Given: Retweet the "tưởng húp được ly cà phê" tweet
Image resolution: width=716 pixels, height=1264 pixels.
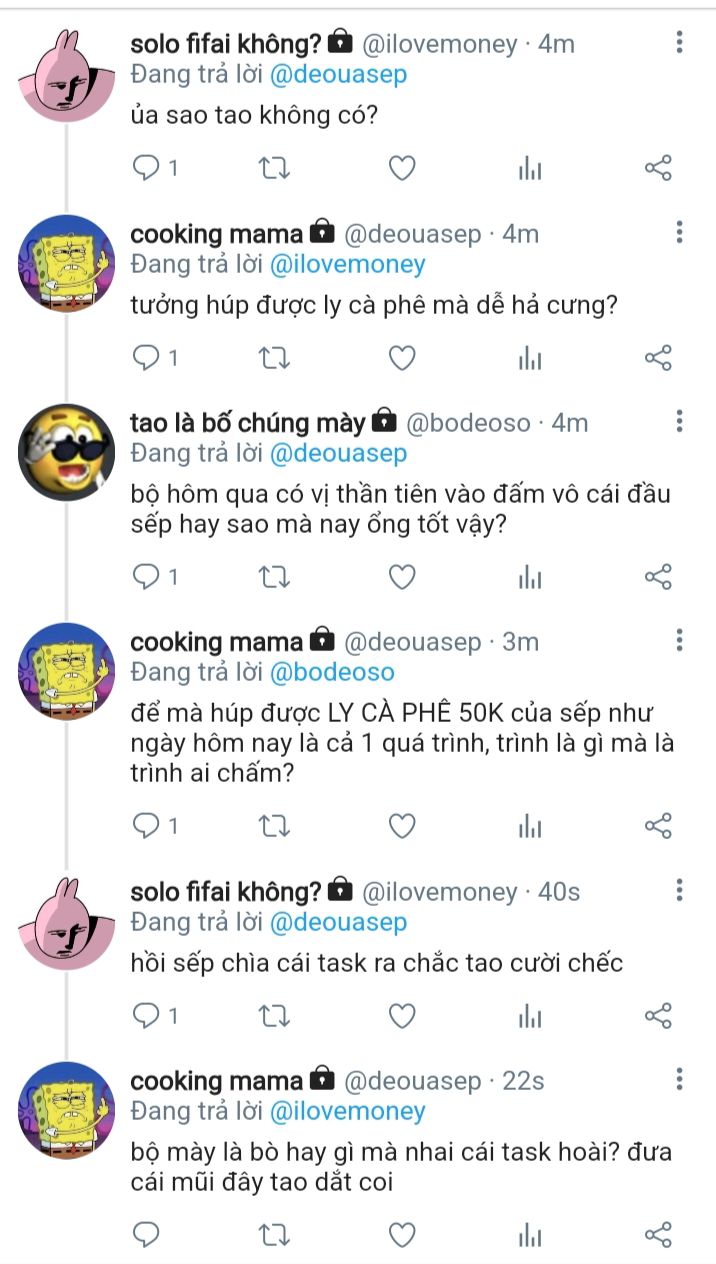Looking at the screenshot, I should click(273, 357).
